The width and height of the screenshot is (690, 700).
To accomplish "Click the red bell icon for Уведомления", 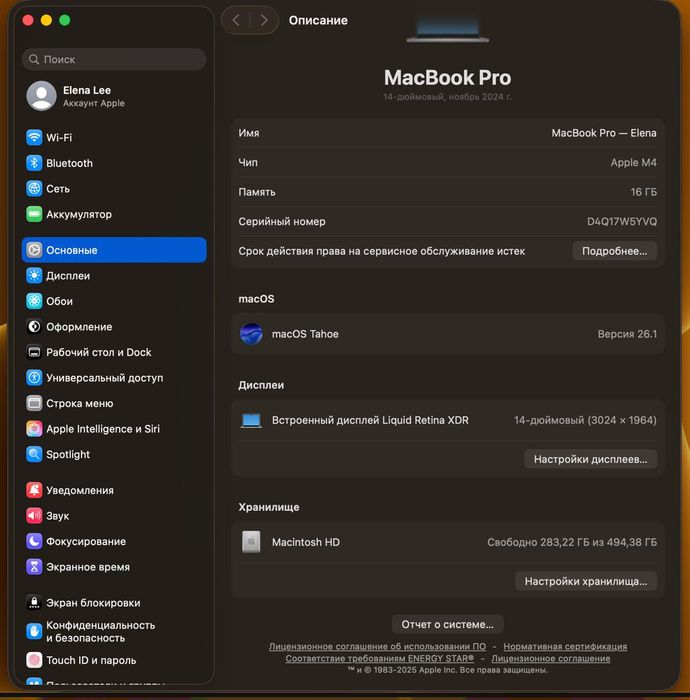I will click(34, 490).
